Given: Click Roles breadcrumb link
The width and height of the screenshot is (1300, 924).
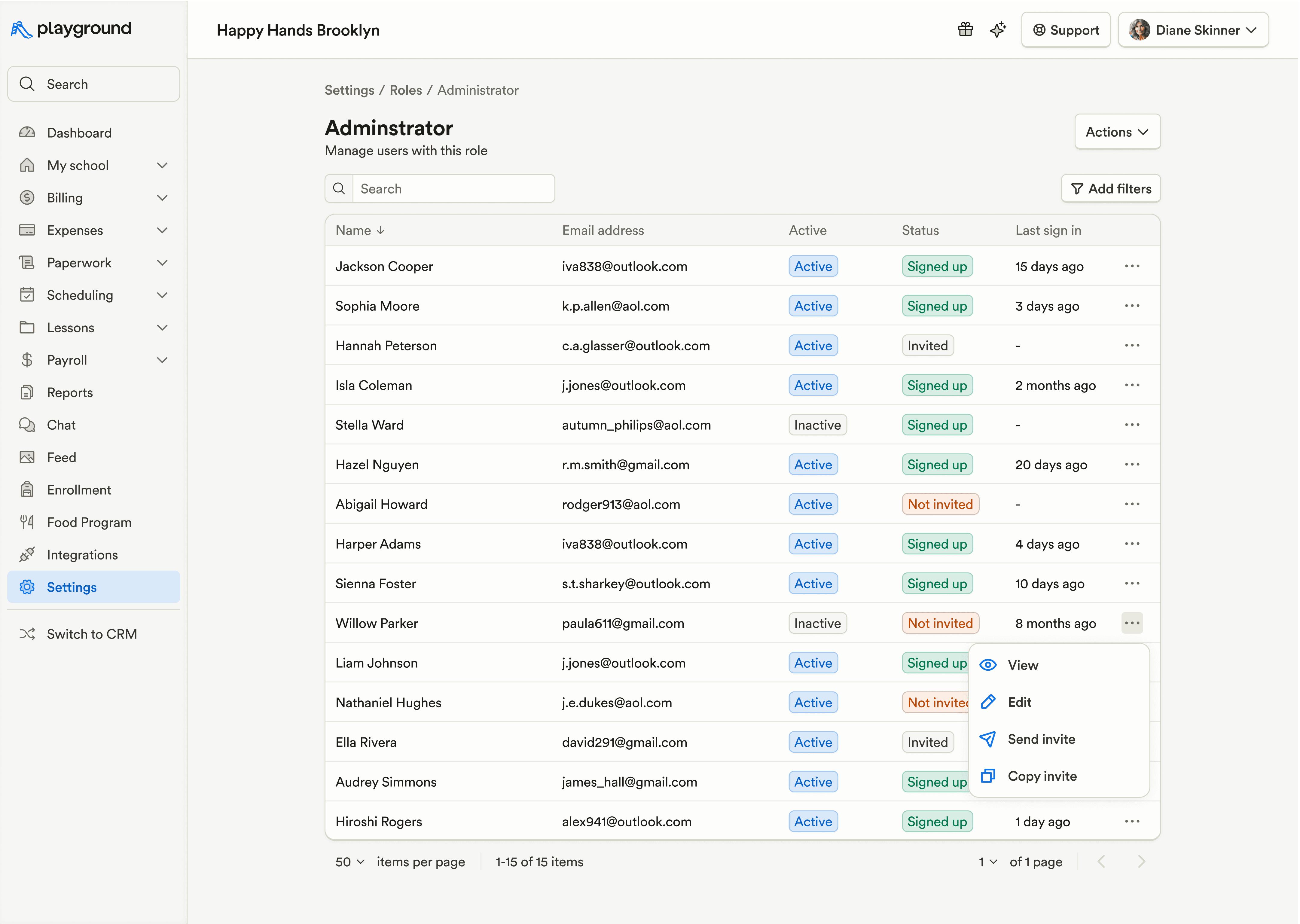Looking at the screenshot, I should click(406, 90).
